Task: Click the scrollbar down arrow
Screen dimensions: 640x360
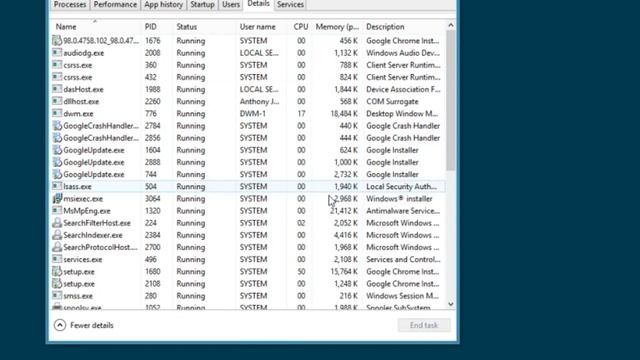Action: 451,304
